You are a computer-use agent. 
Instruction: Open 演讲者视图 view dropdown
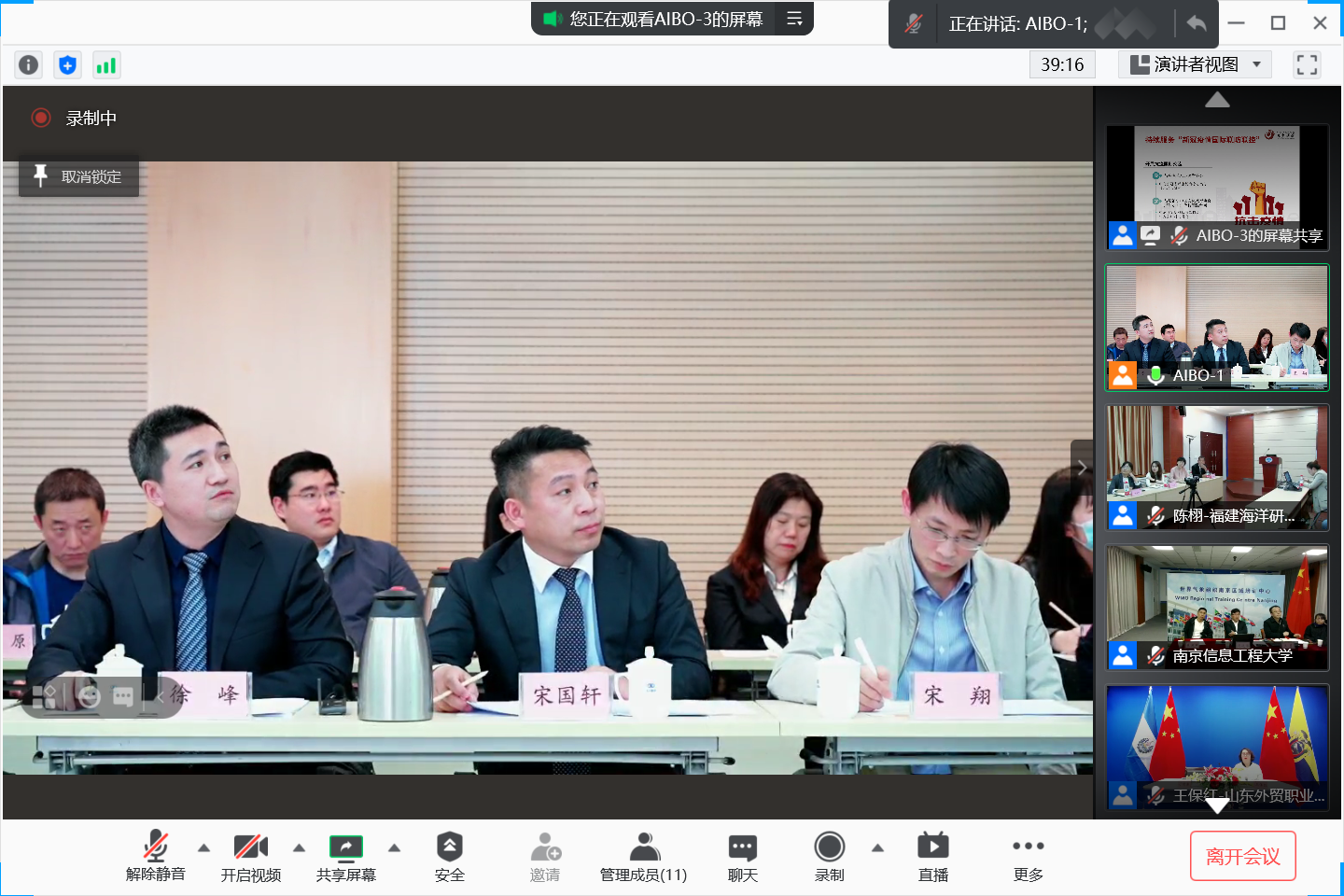(1195, 64)
